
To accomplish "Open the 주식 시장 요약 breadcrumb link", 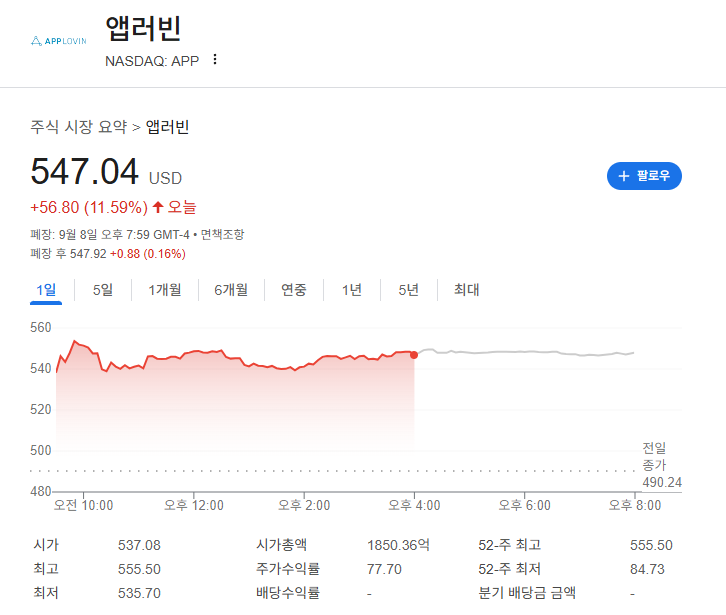I will point(79,127).
